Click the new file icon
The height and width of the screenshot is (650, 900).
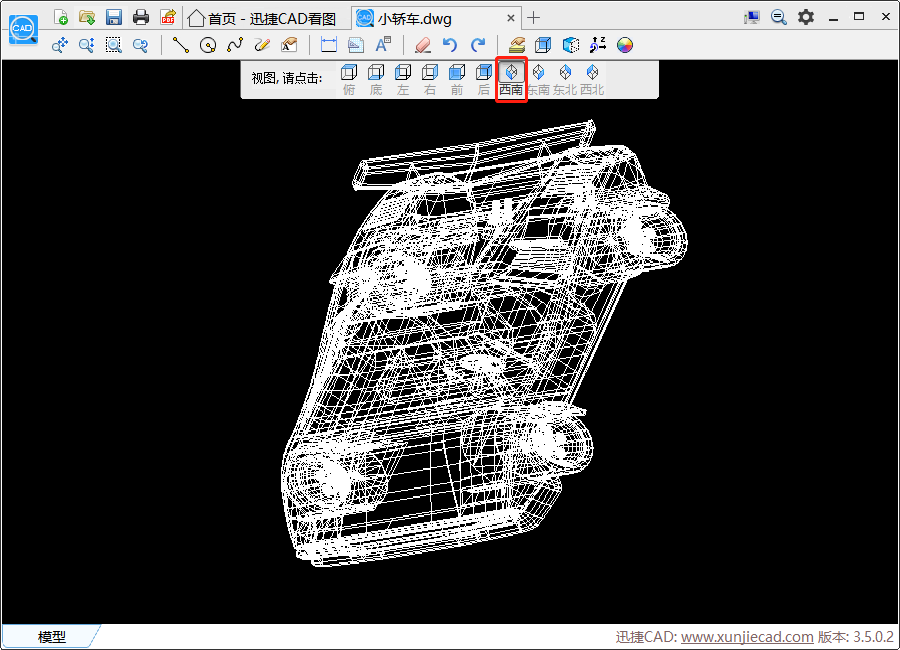coord(60,17)
